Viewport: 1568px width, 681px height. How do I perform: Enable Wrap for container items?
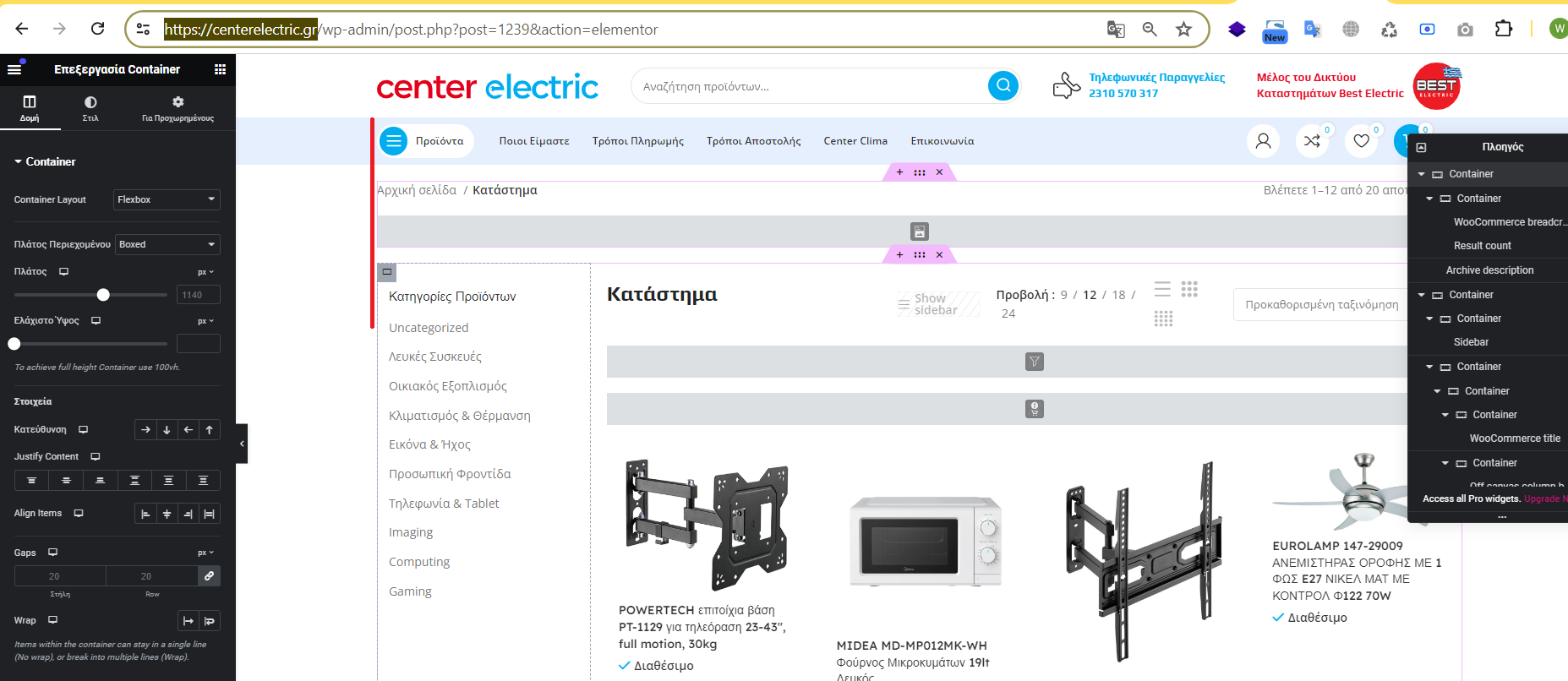pyautogui.click(x=210, y=621)
